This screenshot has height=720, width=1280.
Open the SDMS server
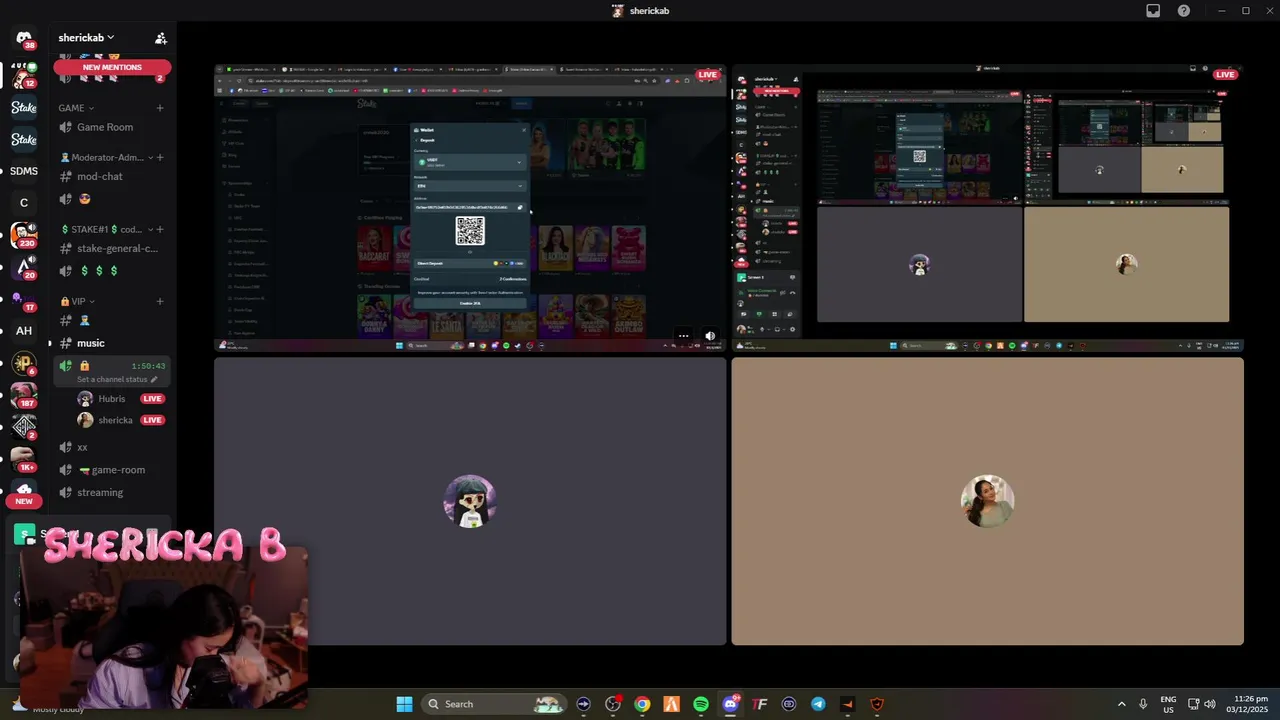tap(24, 171)
